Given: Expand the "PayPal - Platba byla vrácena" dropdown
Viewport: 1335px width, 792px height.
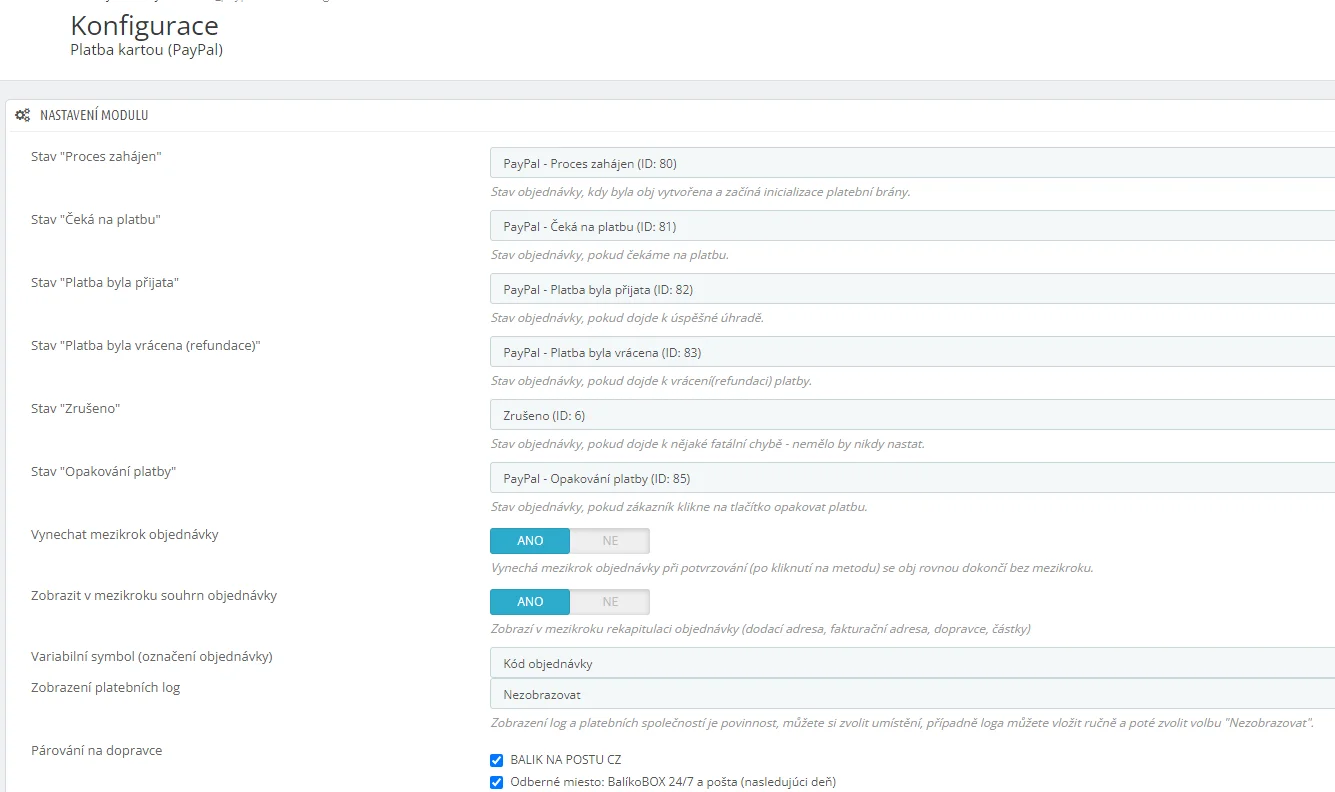Looking at the screenshot, I should [x=910, y=352].
